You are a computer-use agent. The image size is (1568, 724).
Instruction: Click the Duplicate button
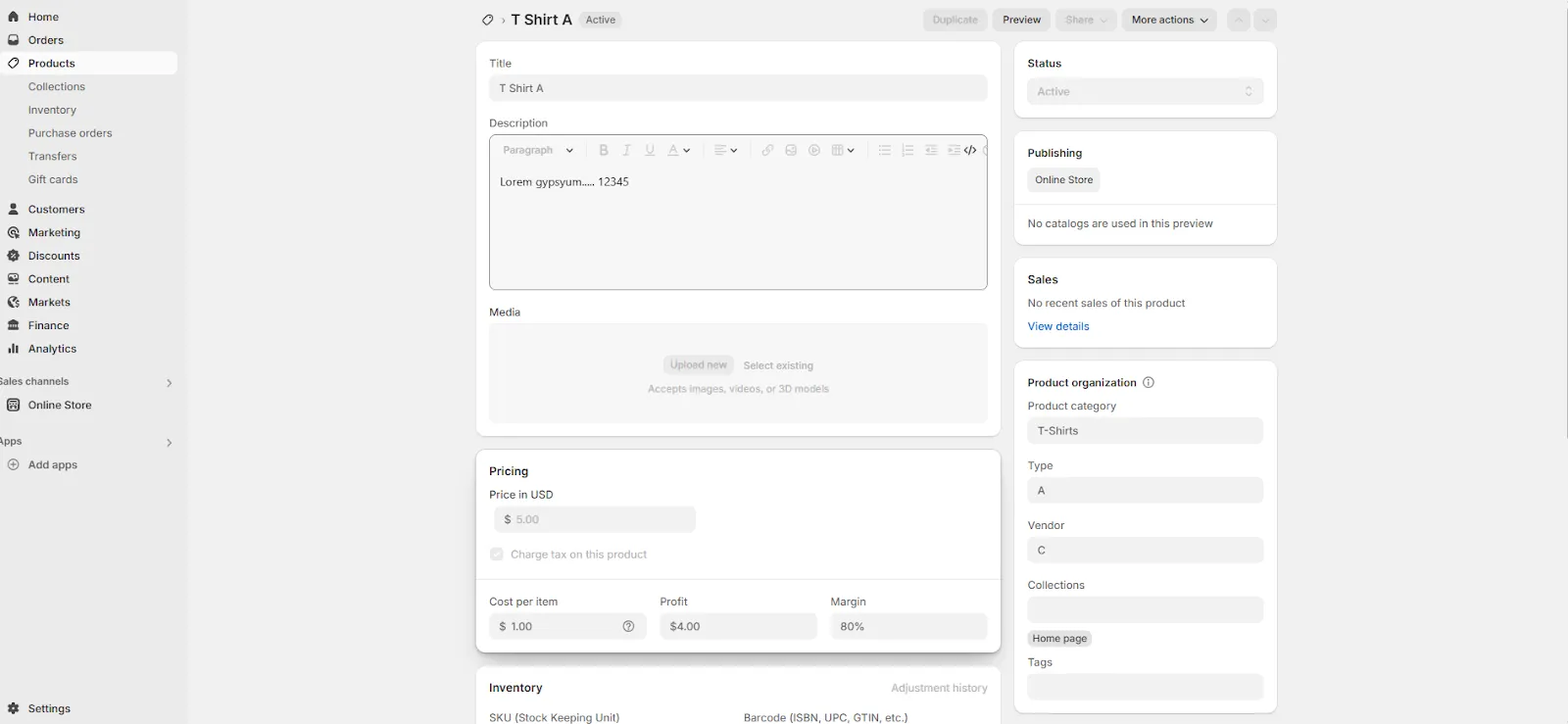[955, 20]
